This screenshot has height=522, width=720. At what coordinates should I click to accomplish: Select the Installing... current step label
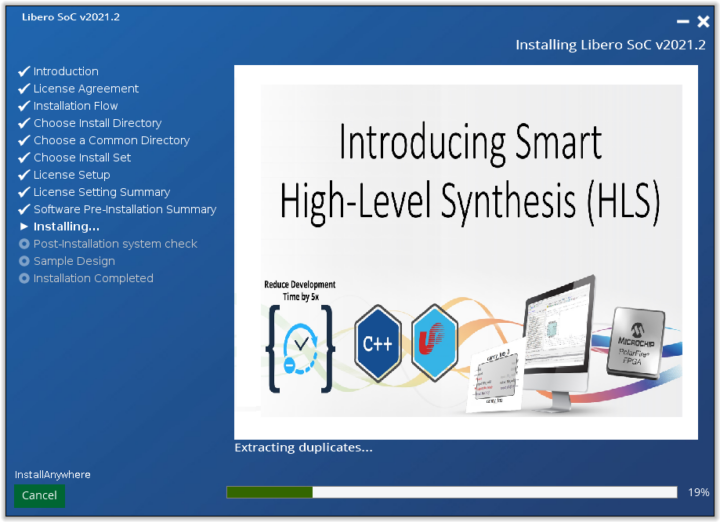tap(67, 226)
